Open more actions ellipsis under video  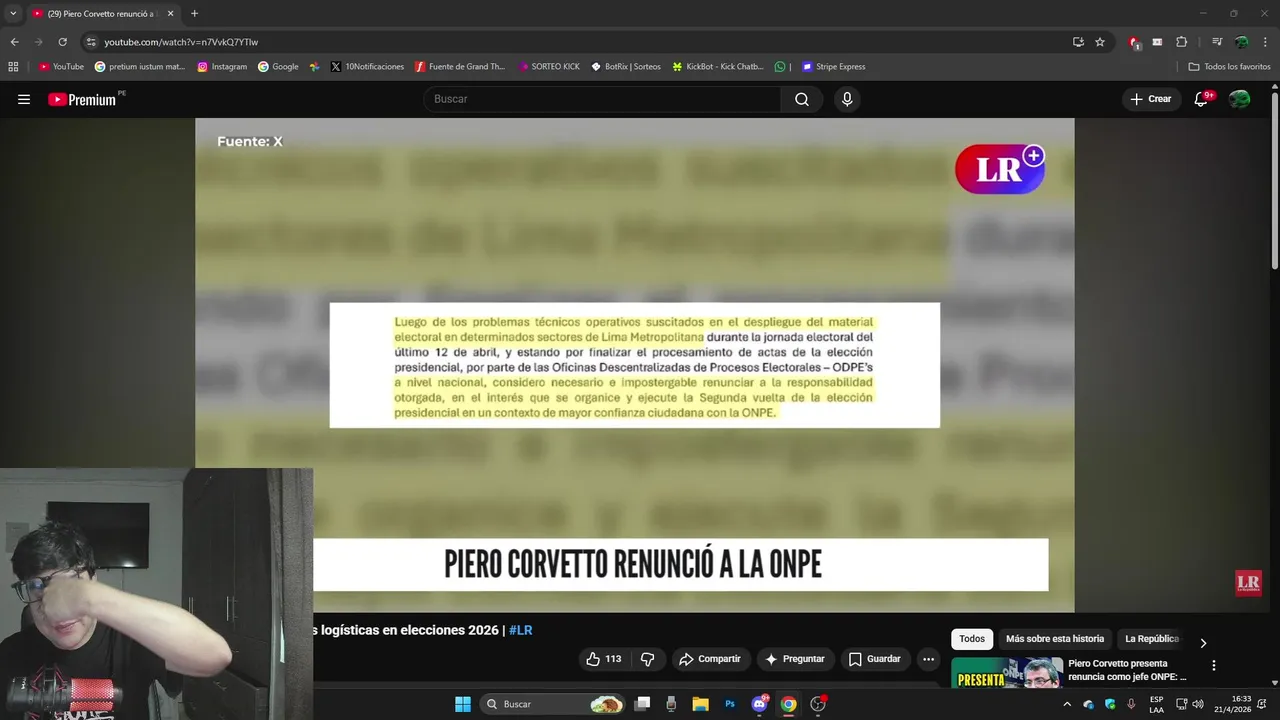[928, 659]
